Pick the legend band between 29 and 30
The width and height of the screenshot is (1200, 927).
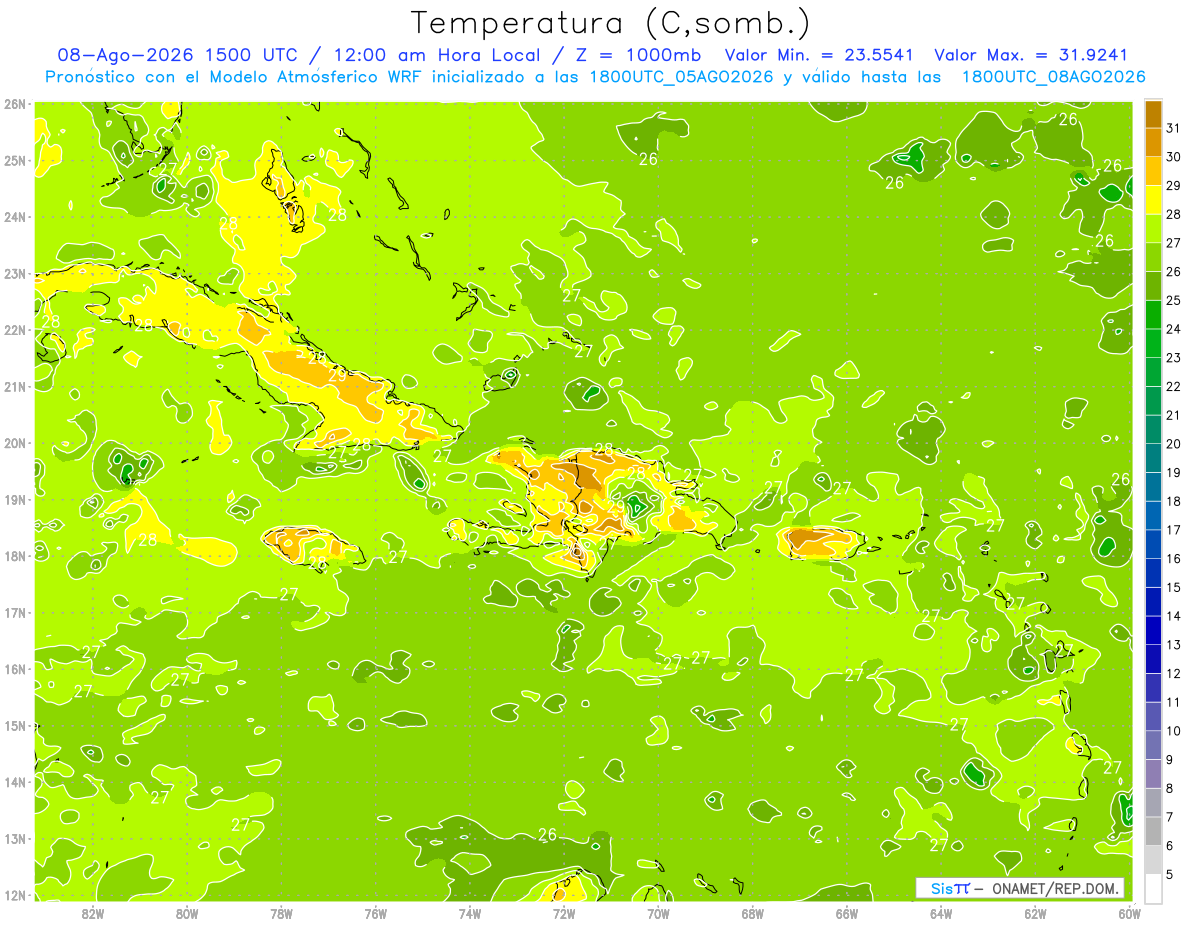click(1153, 171)
